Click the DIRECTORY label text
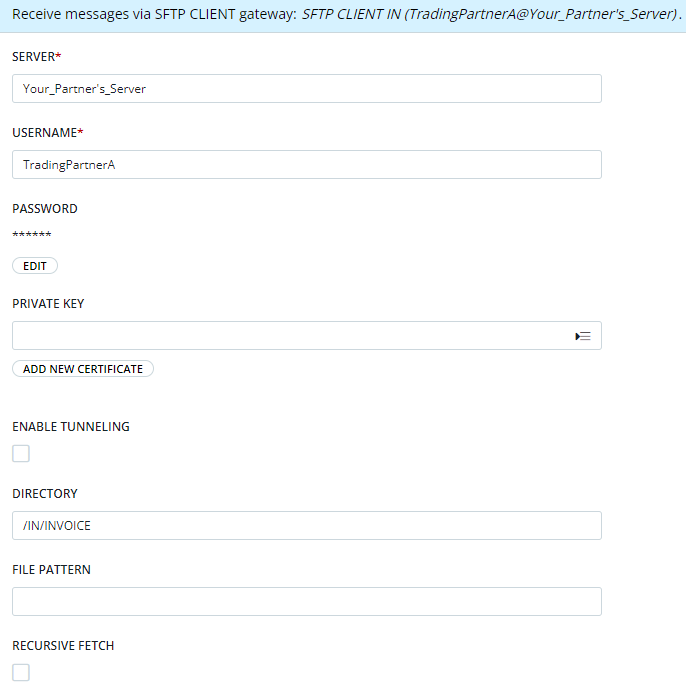Viewport: 686px width, 698px height. [x=45, y=494]
